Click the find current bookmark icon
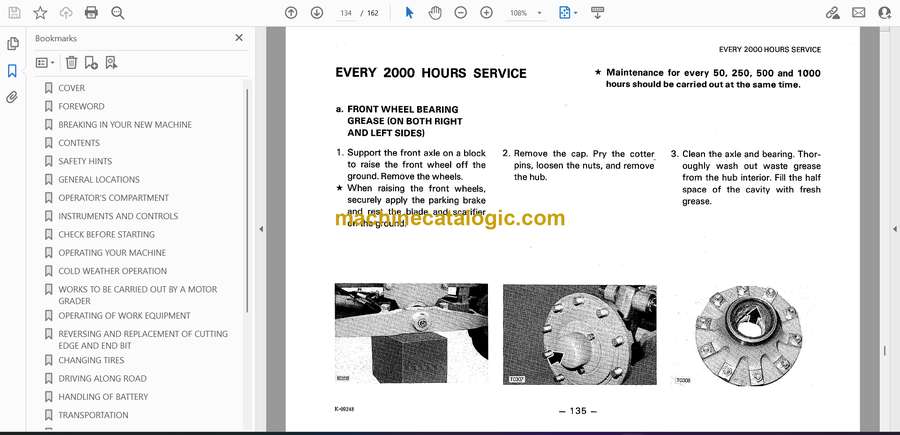This screenshot has width=900, height=435. click(x=111, y=63)
